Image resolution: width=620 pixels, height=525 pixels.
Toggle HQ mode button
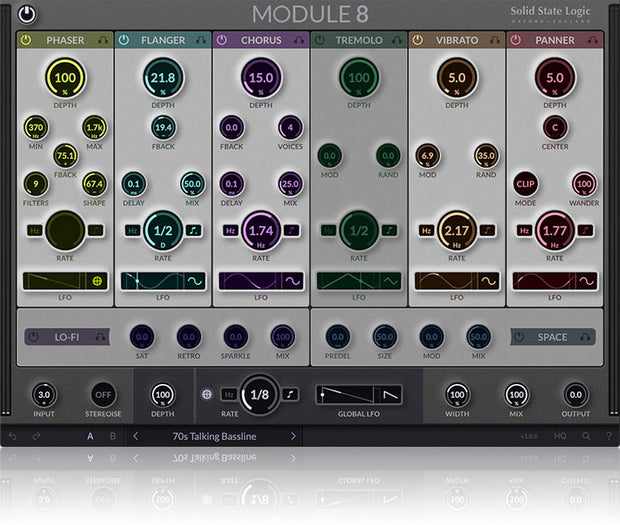(560, 436)
